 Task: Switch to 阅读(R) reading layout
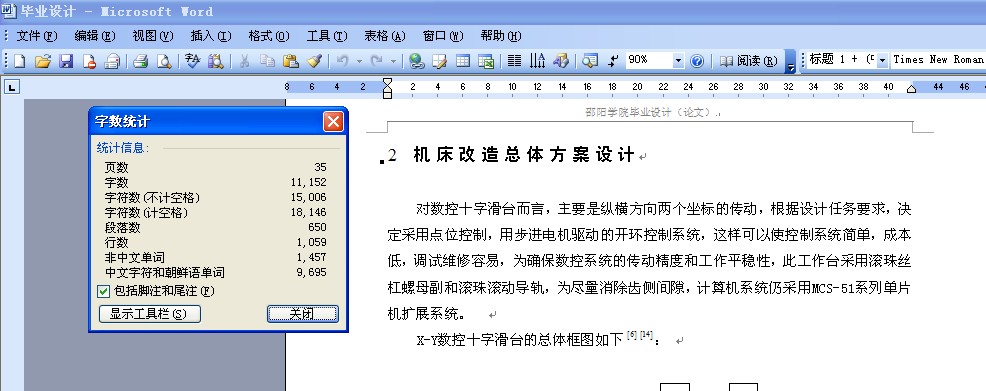point(748,61)
